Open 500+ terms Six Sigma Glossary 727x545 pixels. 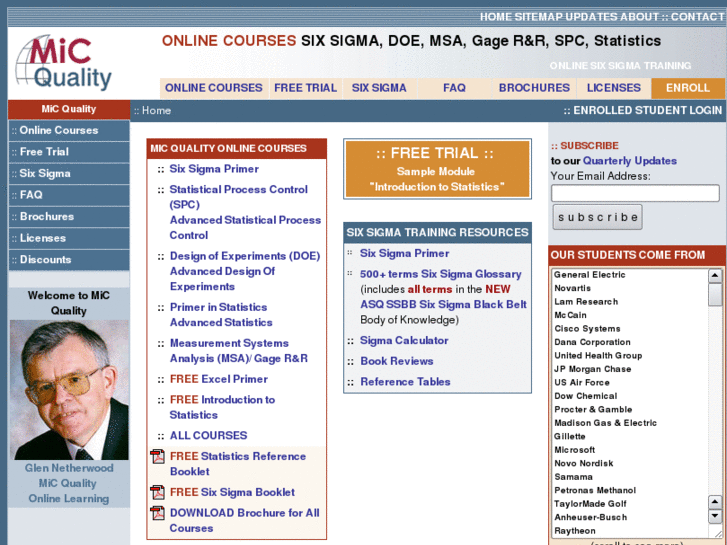coord(440,274)
